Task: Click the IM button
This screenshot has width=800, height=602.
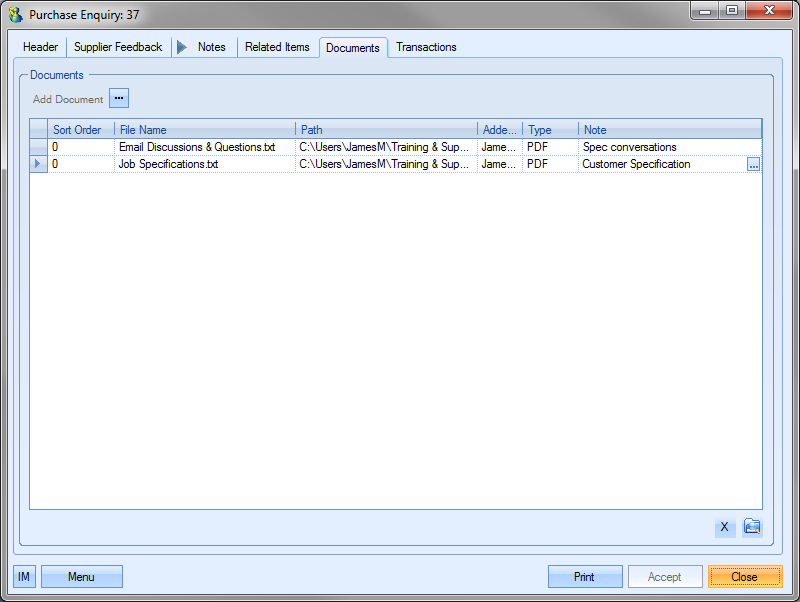Action: [x=24, y=576]
